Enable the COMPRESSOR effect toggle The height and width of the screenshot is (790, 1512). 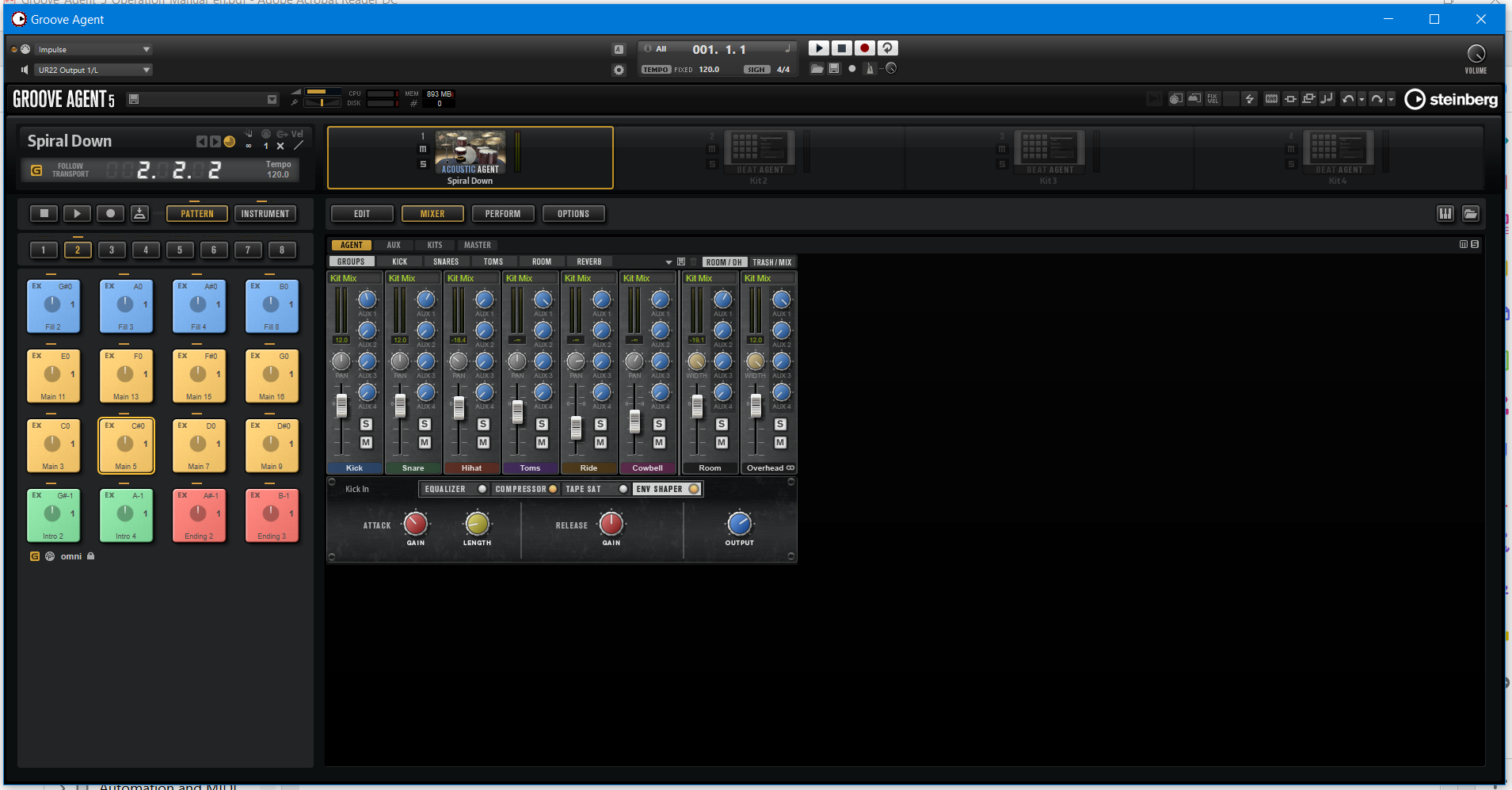[553, 489]
